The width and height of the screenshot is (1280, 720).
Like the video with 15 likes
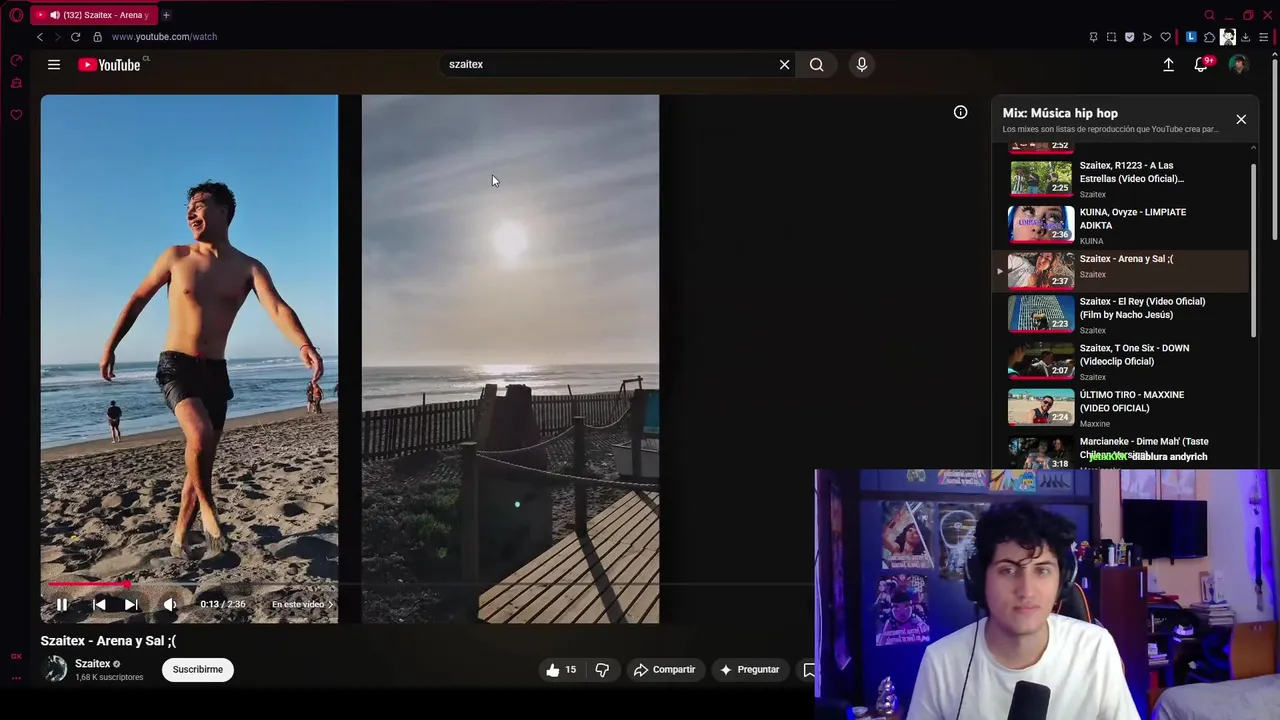561,670
